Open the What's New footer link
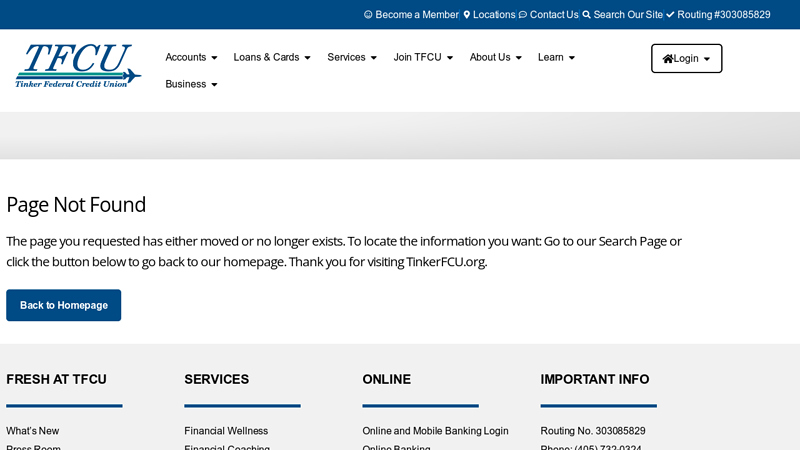800x450 pixels. (x=33, y=431)
